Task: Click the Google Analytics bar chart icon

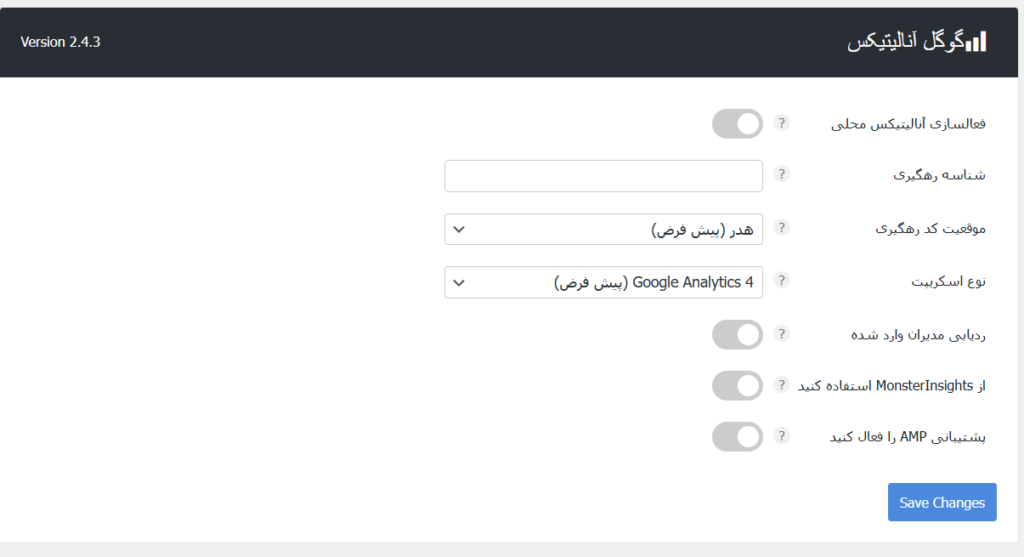Action: [976, 42]
